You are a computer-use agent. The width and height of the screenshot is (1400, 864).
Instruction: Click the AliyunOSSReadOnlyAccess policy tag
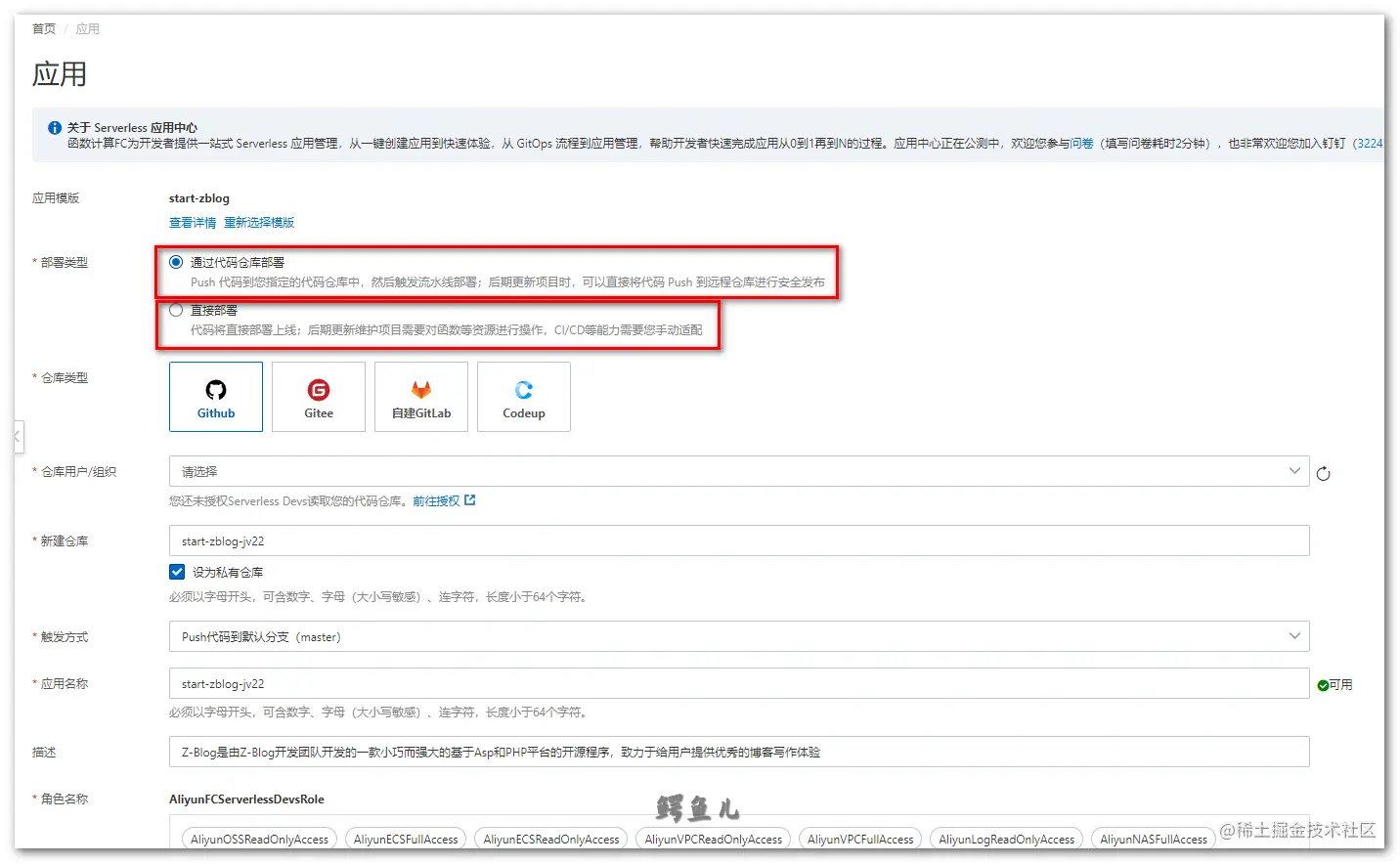259,839
